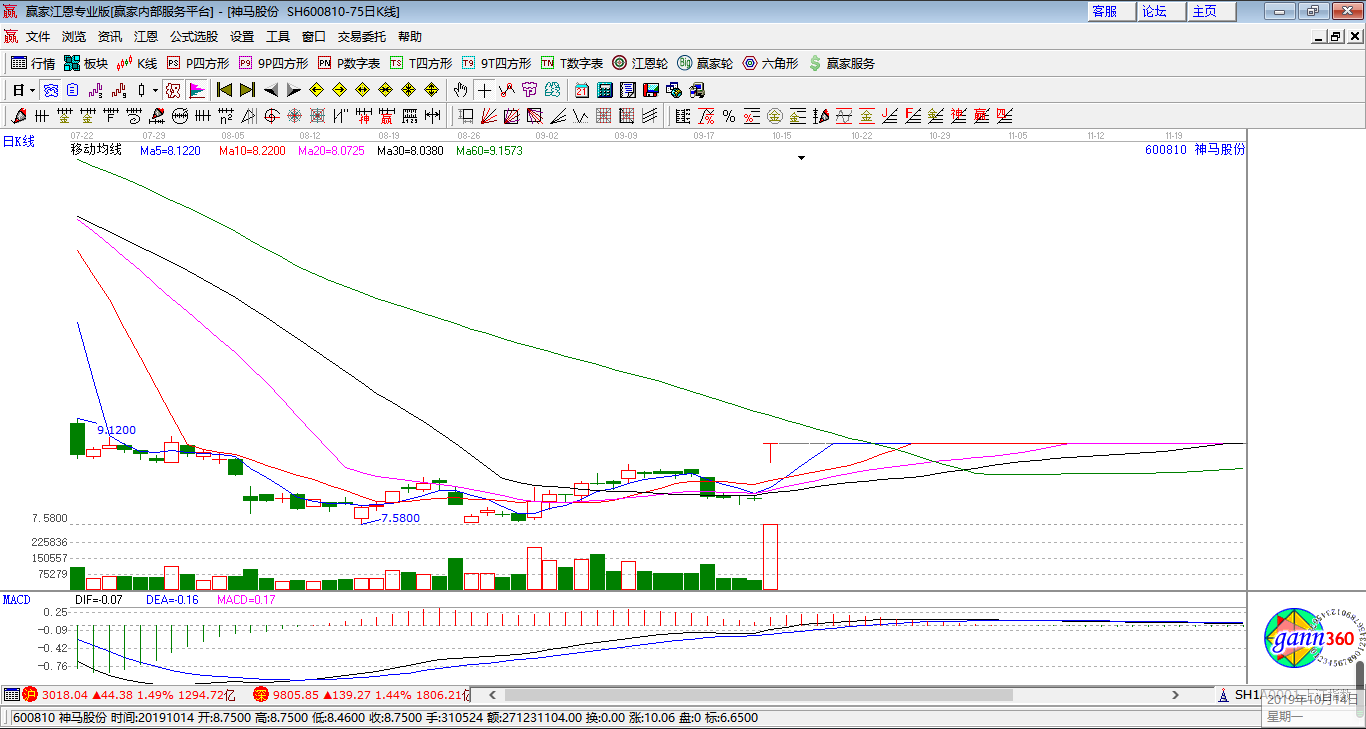Click the 论坛 forum button
The height and width of the screenshot is (729, 1366).
[1162, 11]
